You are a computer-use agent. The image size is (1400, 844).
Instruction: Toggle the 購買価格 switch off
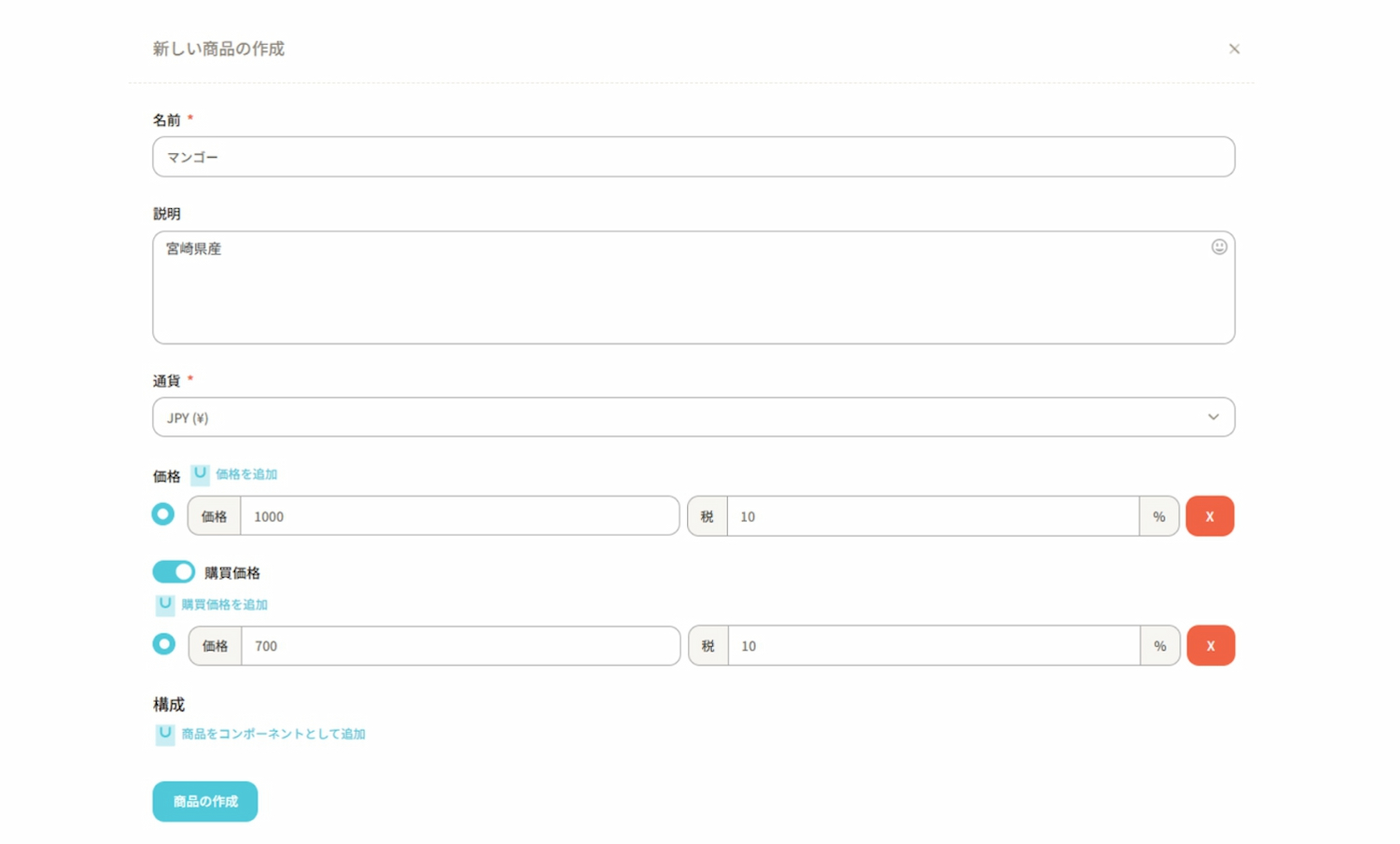pos(174,571)
